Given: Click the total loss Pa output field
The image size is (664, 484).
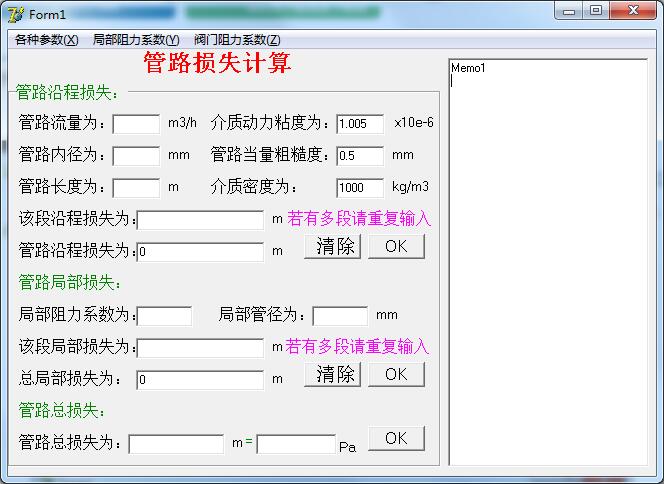Looking at the screenshot, I should [296, 444].
